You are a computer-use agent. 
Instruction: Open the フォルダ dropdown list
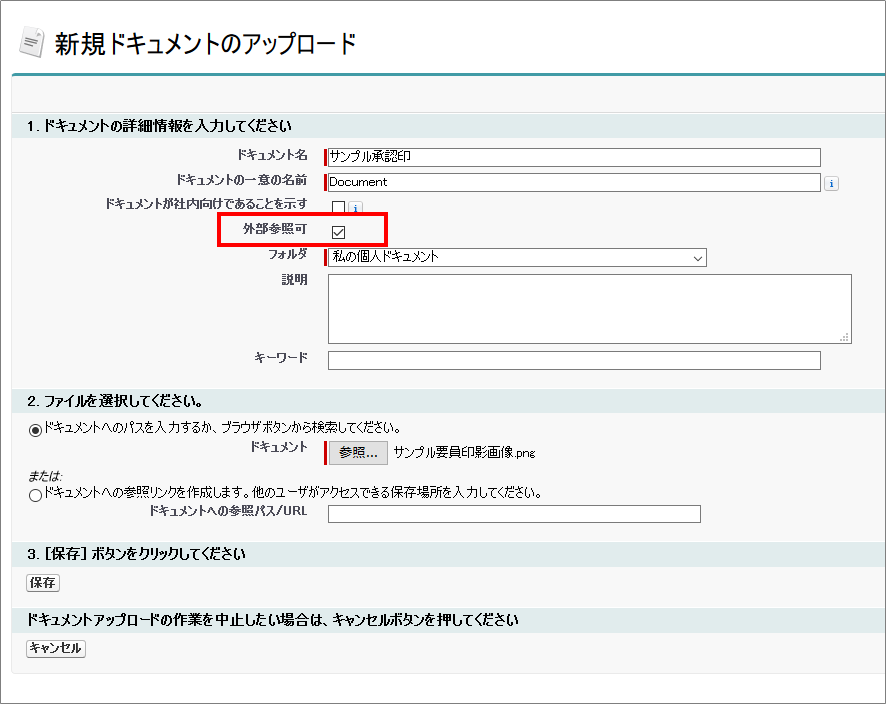516,257
